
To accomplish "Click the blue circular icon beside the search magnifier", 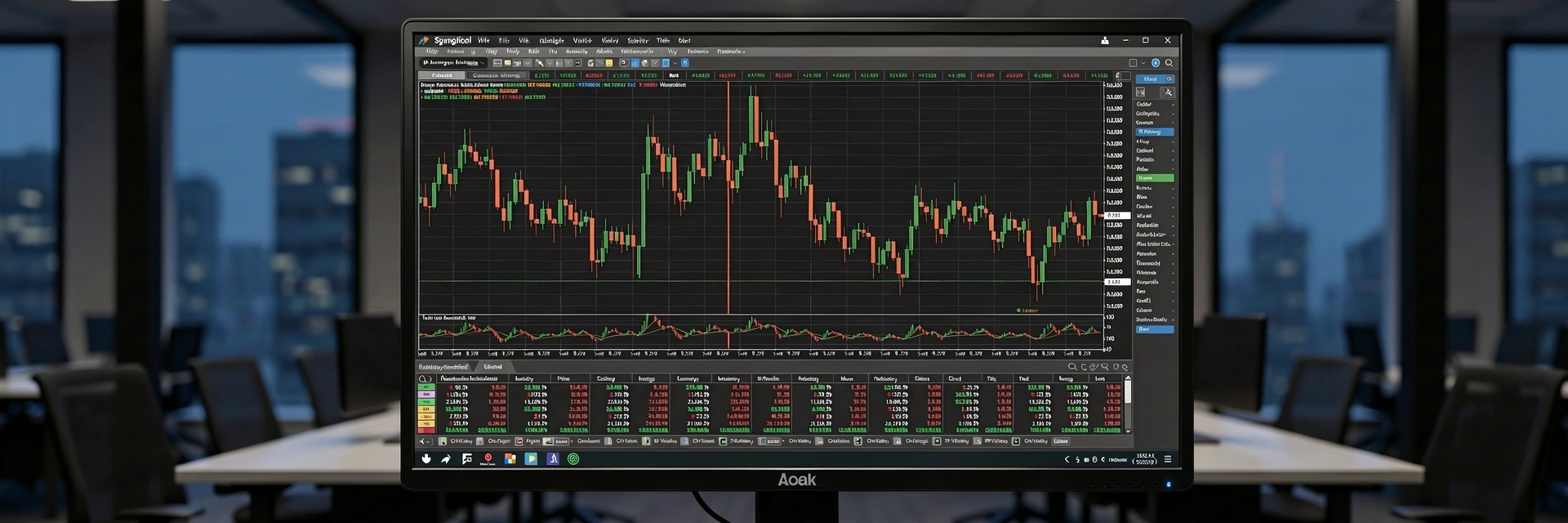I will 1156,63.
